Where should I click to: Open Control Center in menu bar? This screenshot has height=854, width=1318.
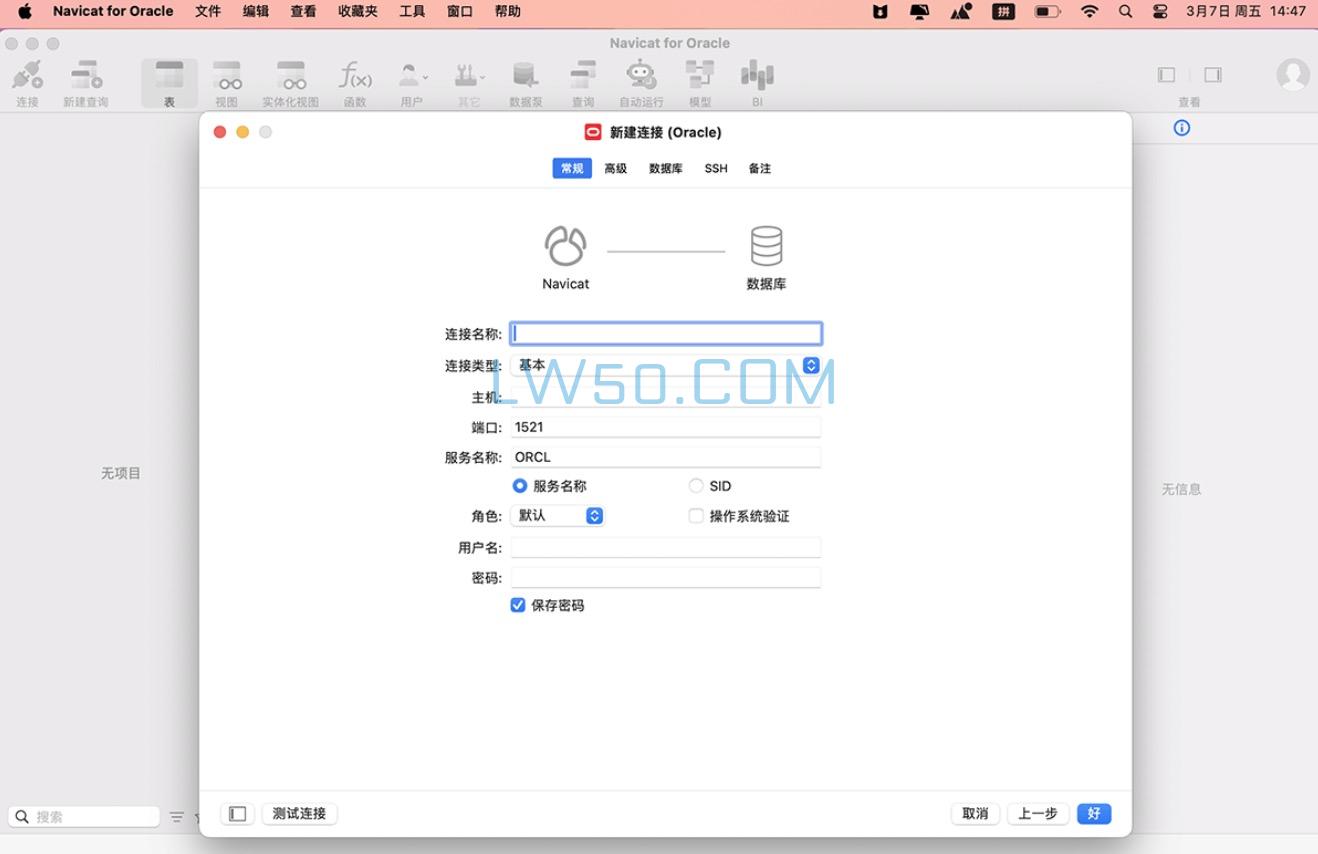click(x=1160, y=12)
